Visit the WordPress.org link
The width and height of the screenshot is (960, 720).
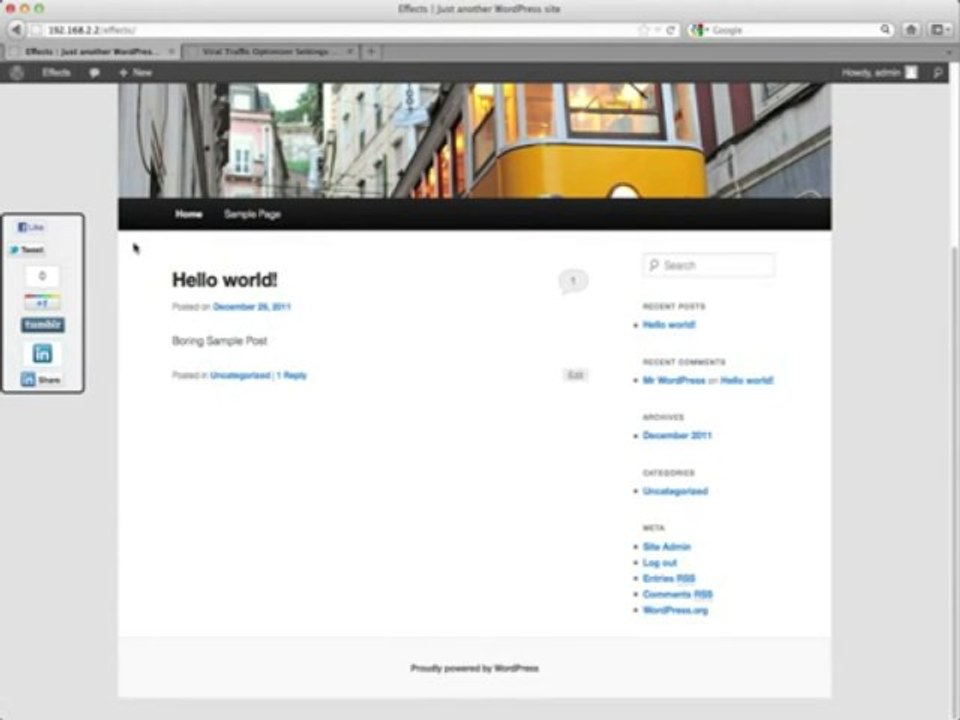pyautogui.click(x=675, y=610)
